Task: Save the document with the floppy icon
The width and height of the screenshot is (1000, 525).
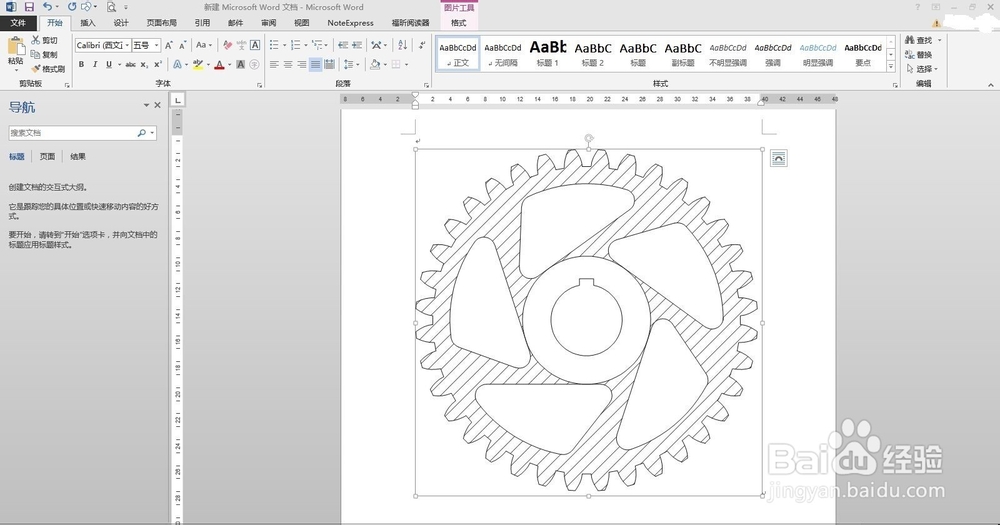Action: 29,6
